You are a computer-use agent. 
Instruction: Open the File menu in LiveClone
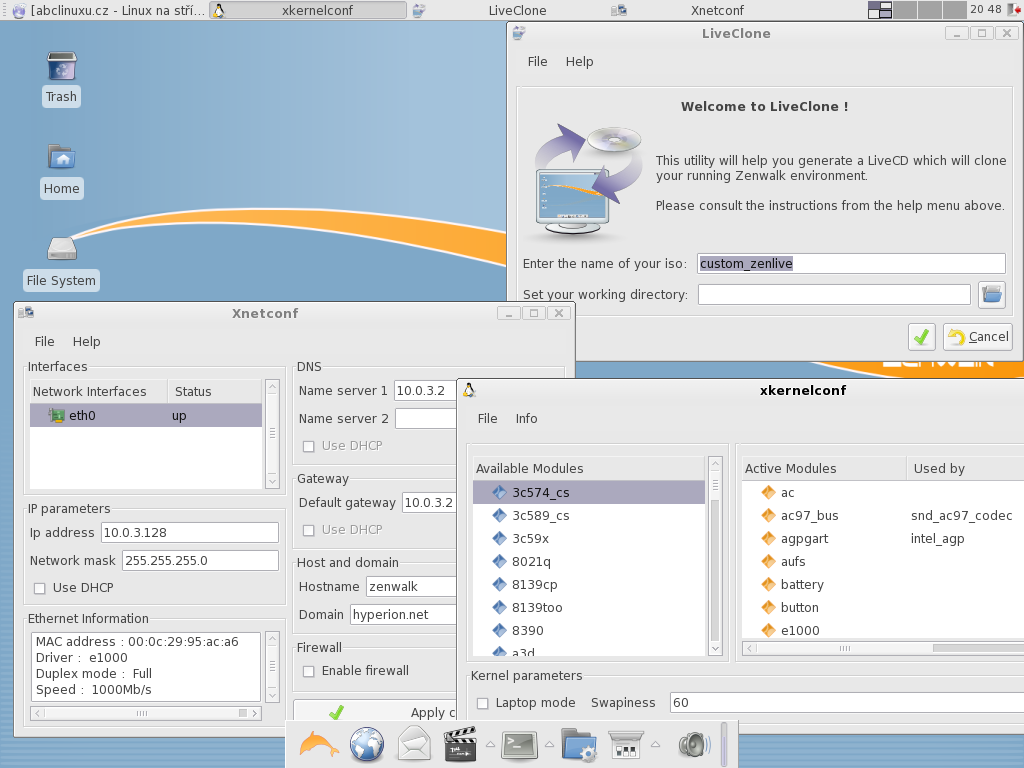(537, 61)
